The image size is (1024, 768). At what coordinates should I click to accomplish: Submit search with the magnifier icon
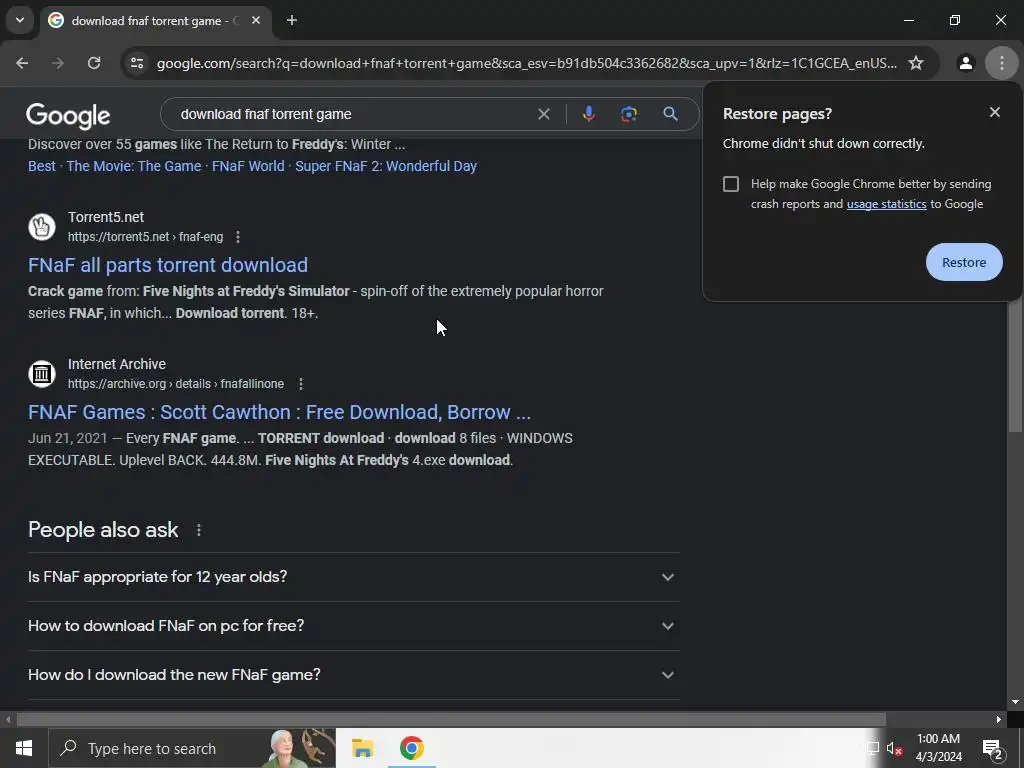coord(670,114)
